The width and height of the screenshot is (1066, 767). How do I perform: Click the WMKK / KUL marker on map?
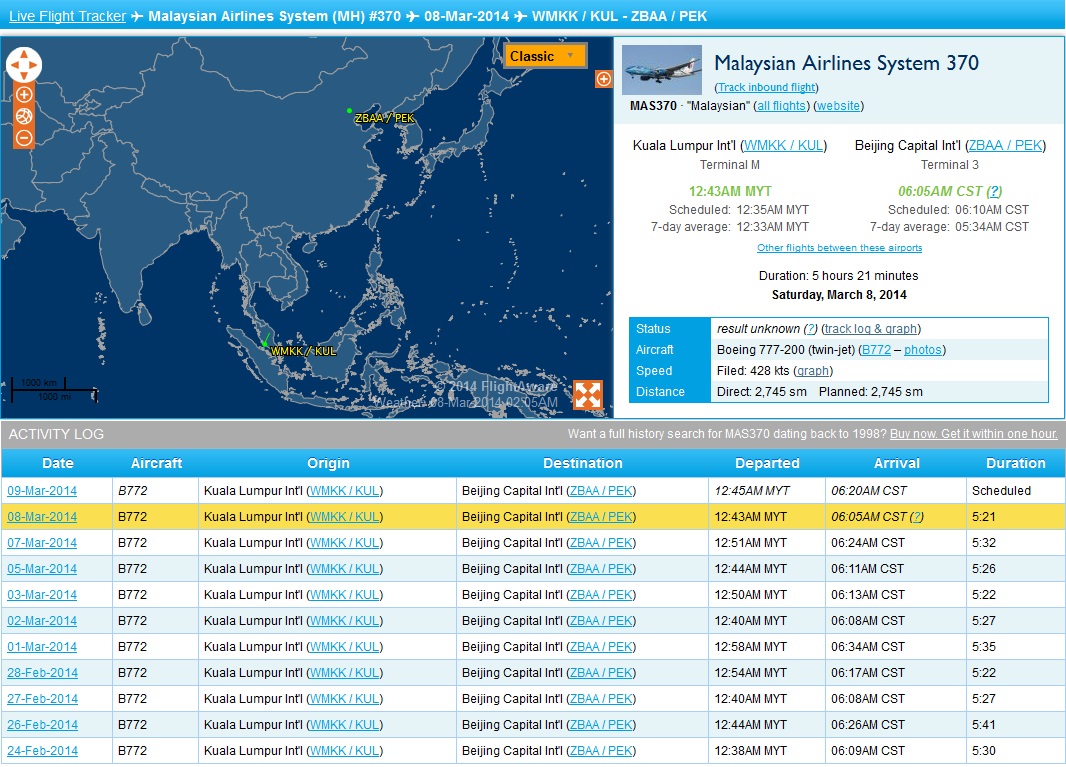[265, 343]
